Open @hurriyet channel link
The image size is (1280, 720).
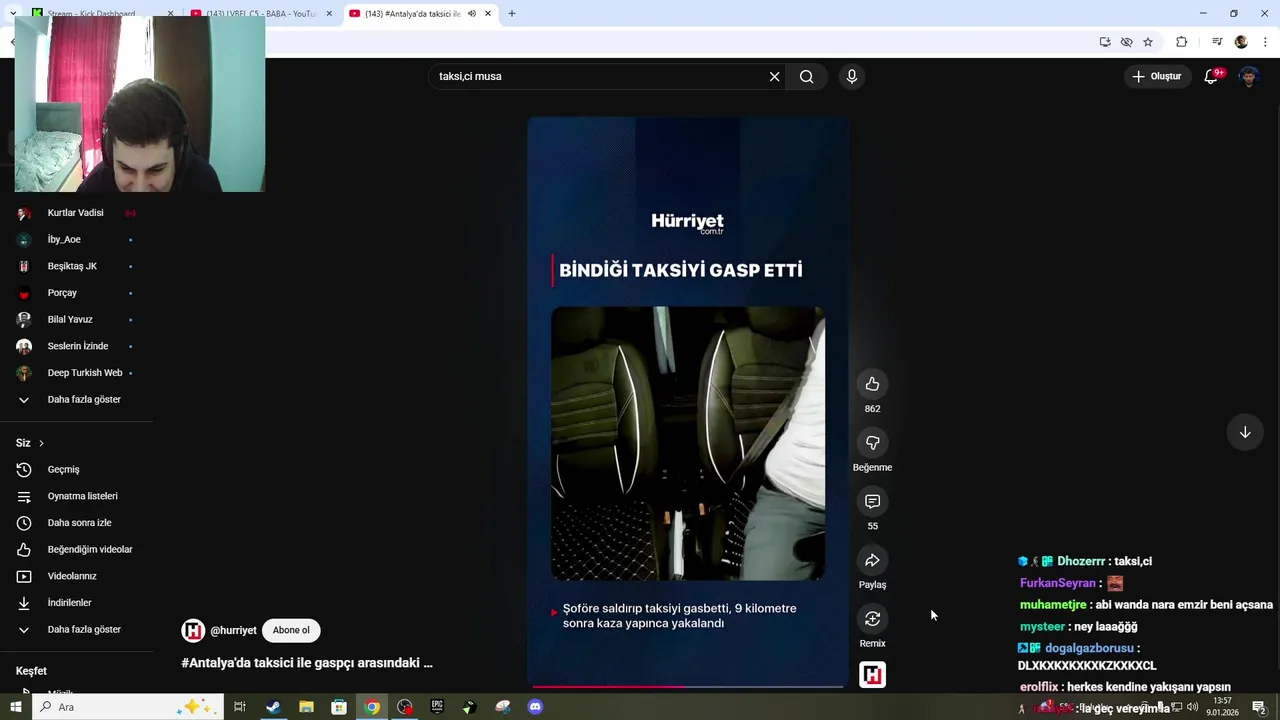pyautogui.click(x=233, y=631)
